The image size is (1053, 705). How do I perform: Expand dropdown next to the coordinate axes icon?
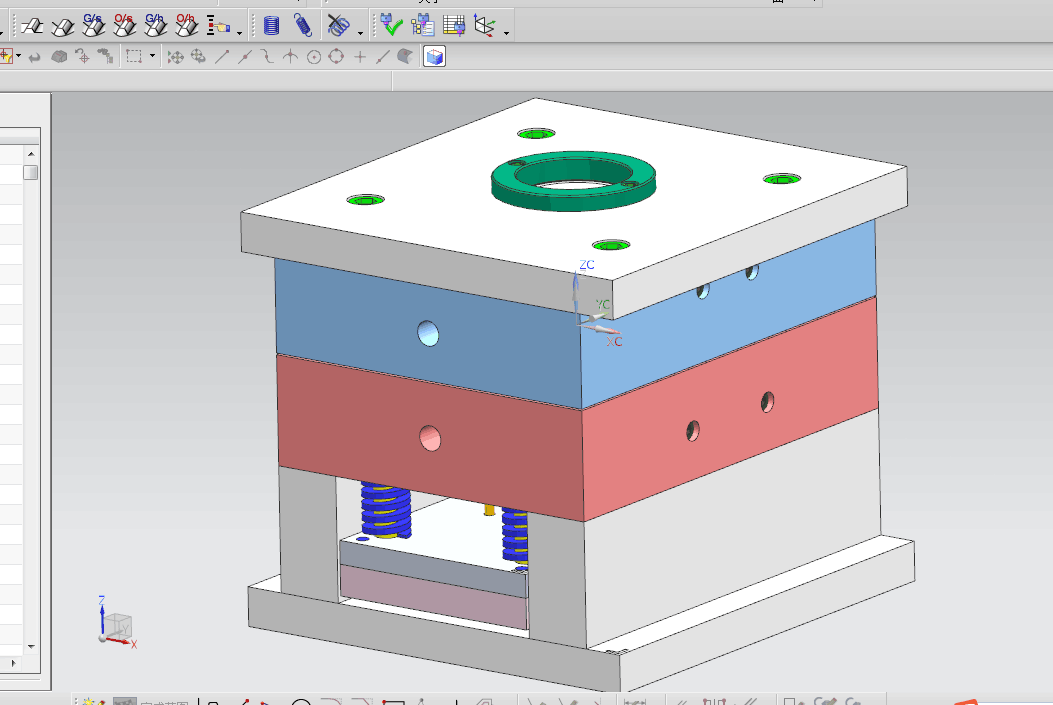[506, 32]
